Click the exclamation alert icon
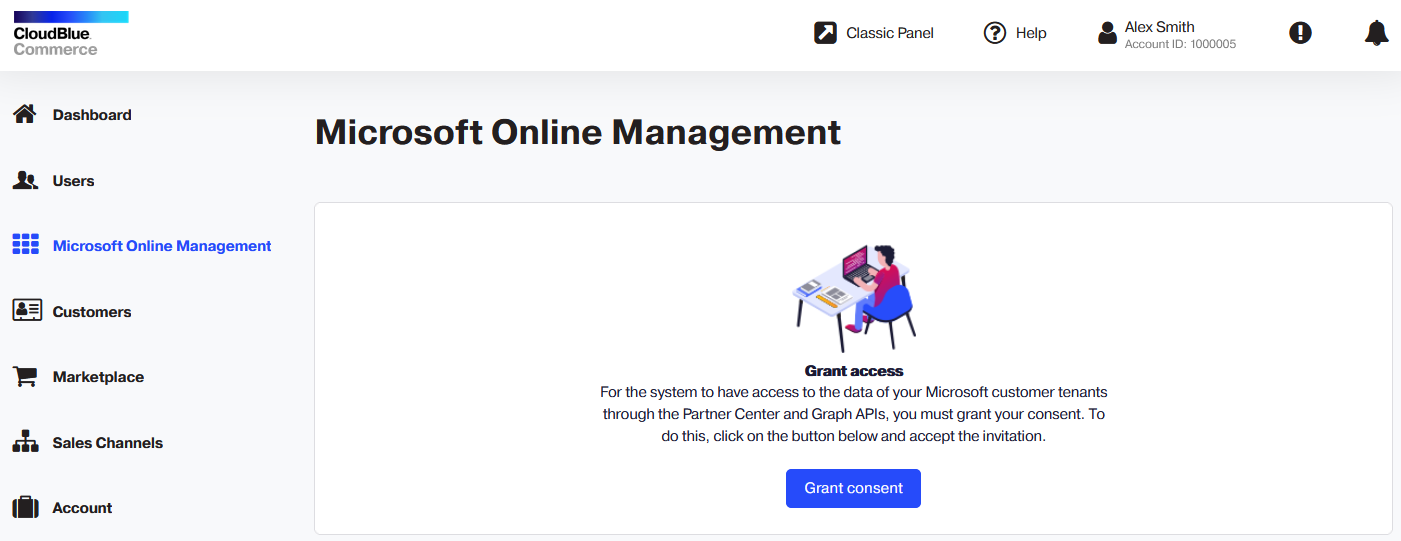Viewport: 1401px width, 541px height. tap(1300, 33)
